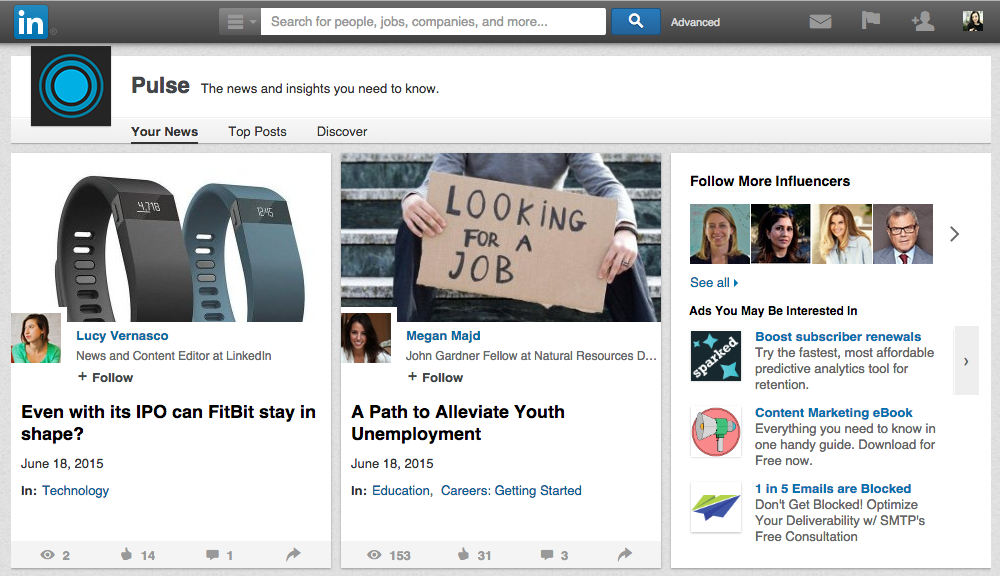Show next influencers with the right chevron
Viewport: 1000px width, 576px height.
(x=954, y=234)
